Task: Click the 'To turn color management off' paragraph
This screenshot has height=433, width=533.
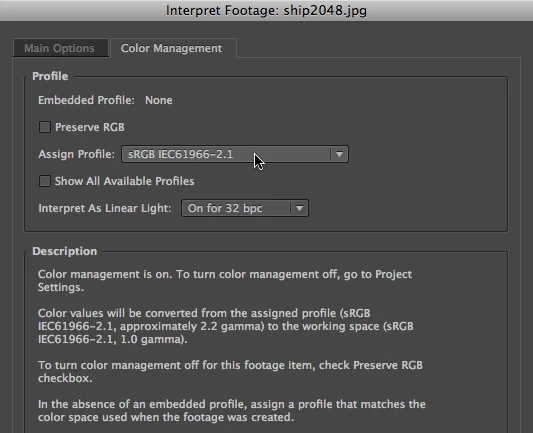Action: (230, 371)
